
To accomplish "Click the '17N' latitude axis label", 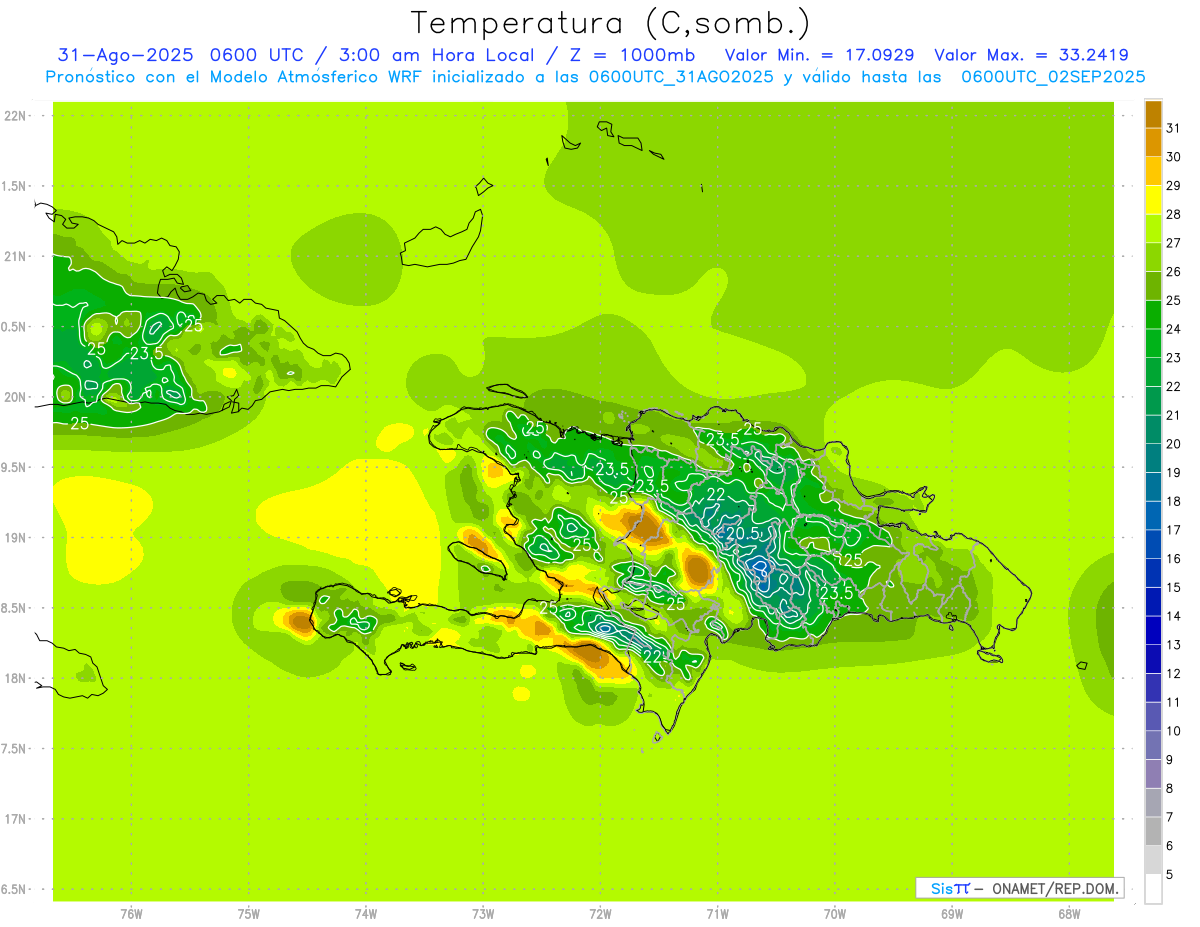I will (15, 819).
